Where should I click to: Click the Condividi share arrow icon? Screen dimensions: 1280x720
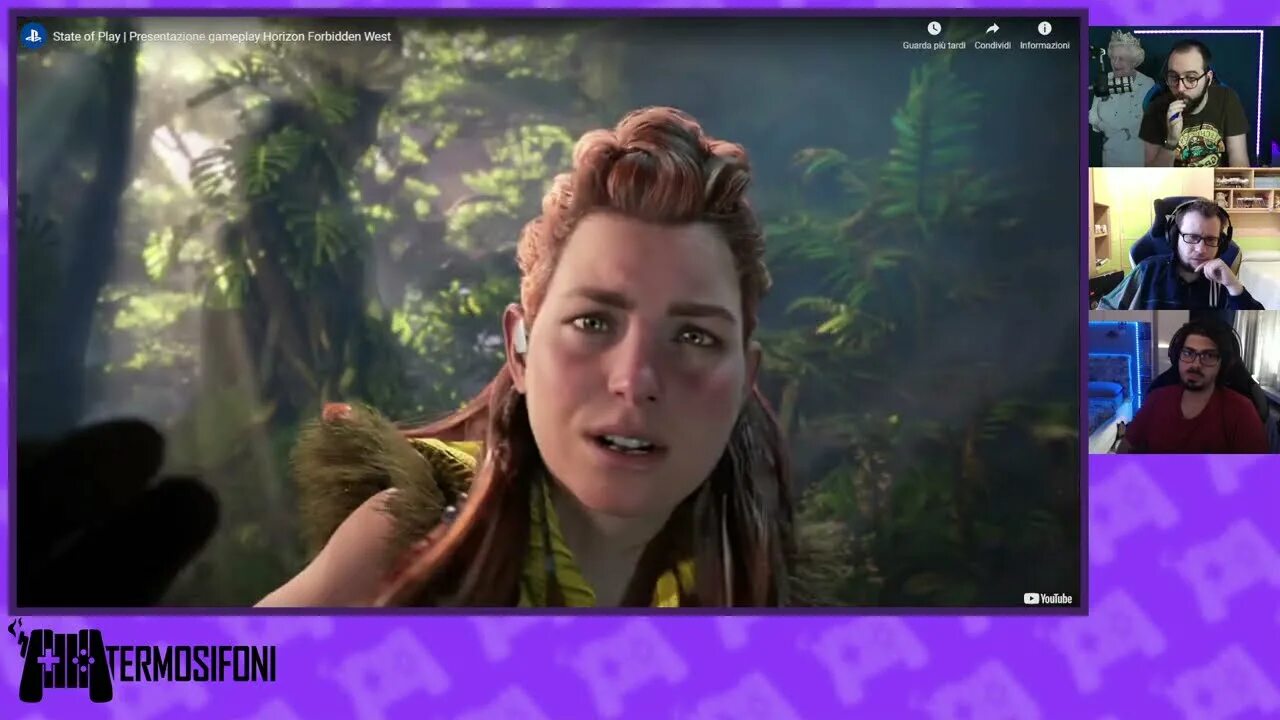point(992,29)
